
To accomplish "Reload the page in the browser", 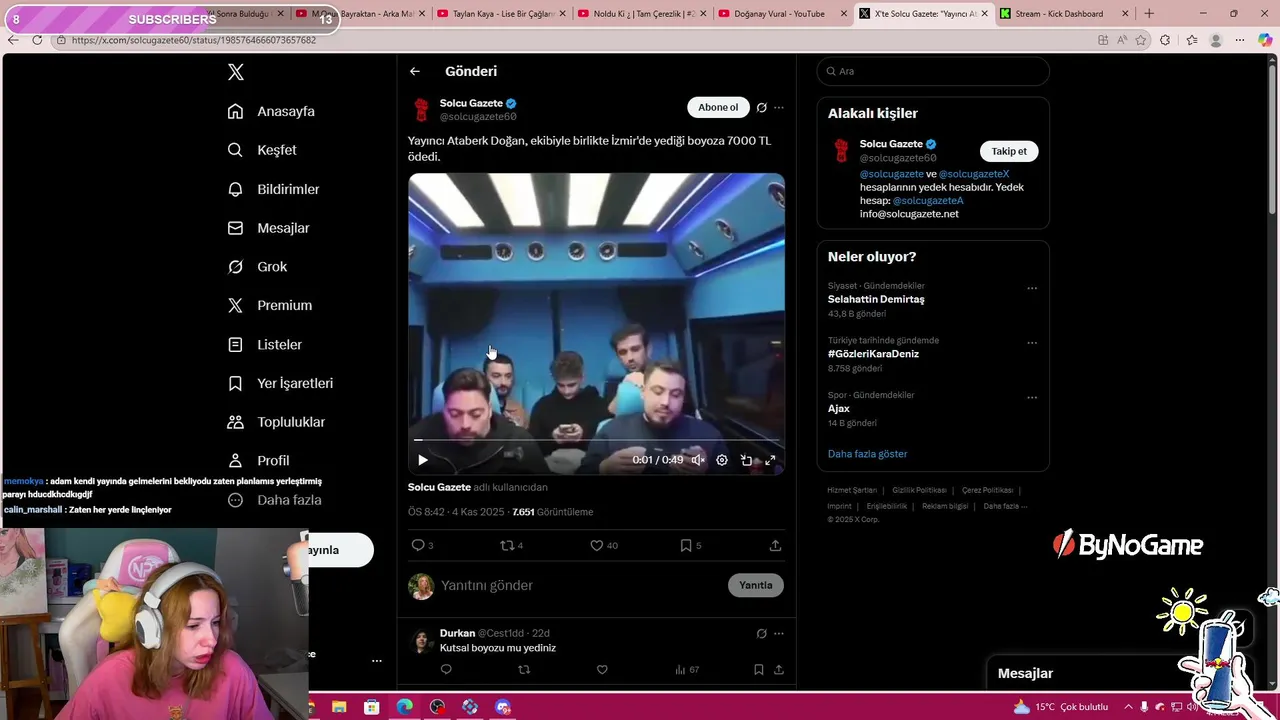I will click(37, 40).
